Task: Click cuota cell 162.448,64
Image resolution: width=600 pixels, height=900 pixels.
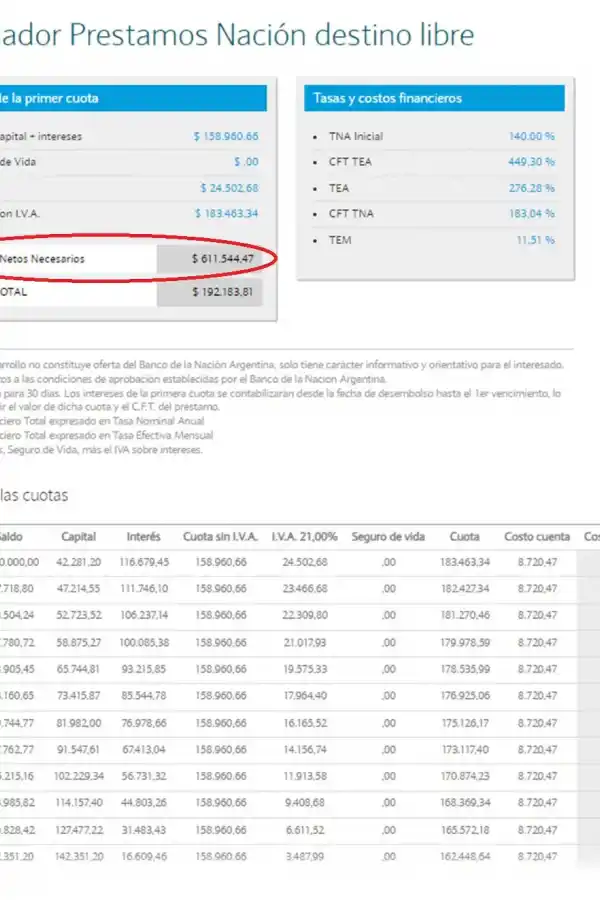Action: click(x=465, y=856)
